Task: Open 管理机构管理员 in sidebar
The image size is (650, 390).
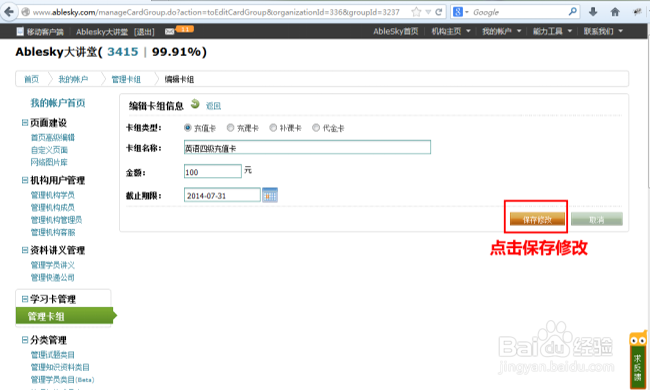Action: tap(56, 220)
